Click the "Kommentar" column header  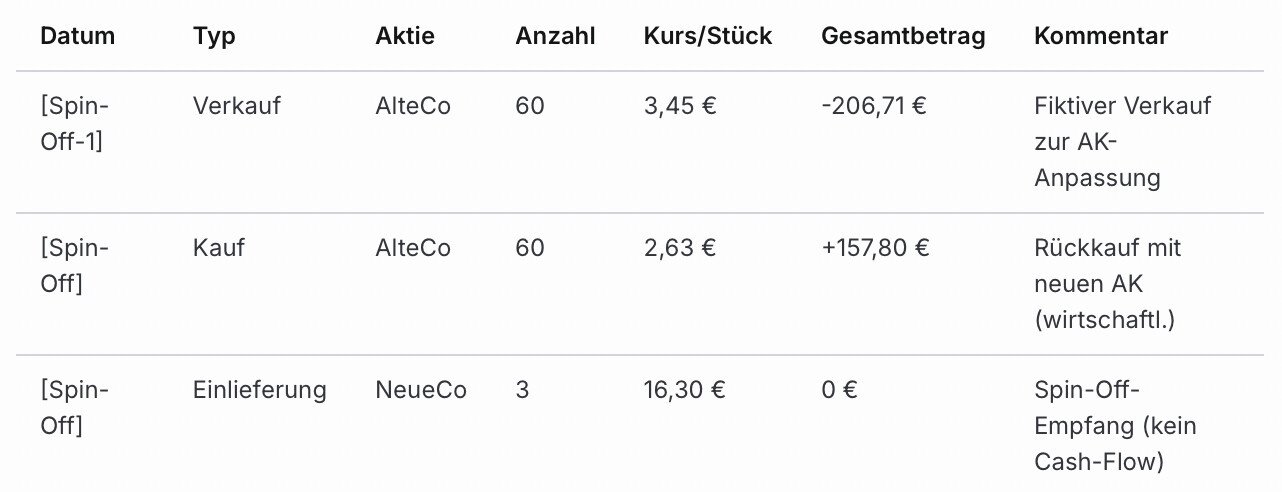pyautogui.click(x=1100, y=37)
